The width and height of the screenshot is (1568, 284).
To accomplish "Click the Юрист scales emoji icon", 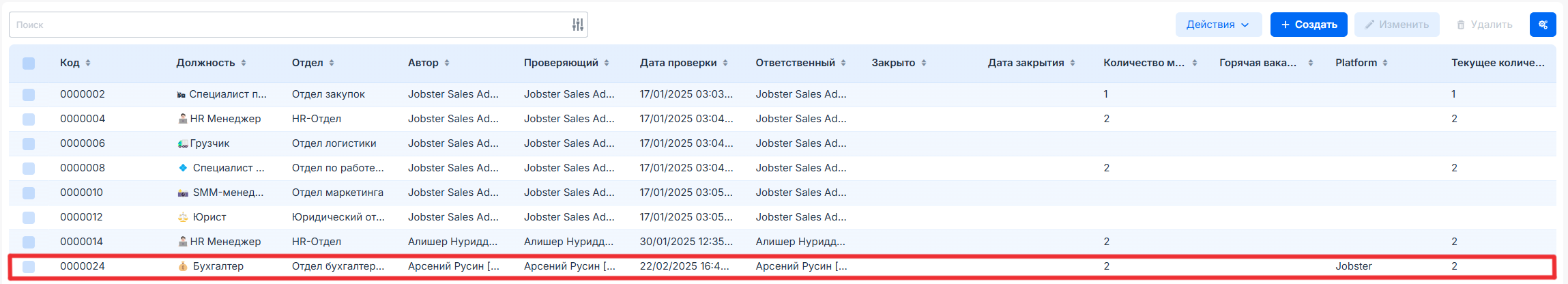I will tap(183, 217).
